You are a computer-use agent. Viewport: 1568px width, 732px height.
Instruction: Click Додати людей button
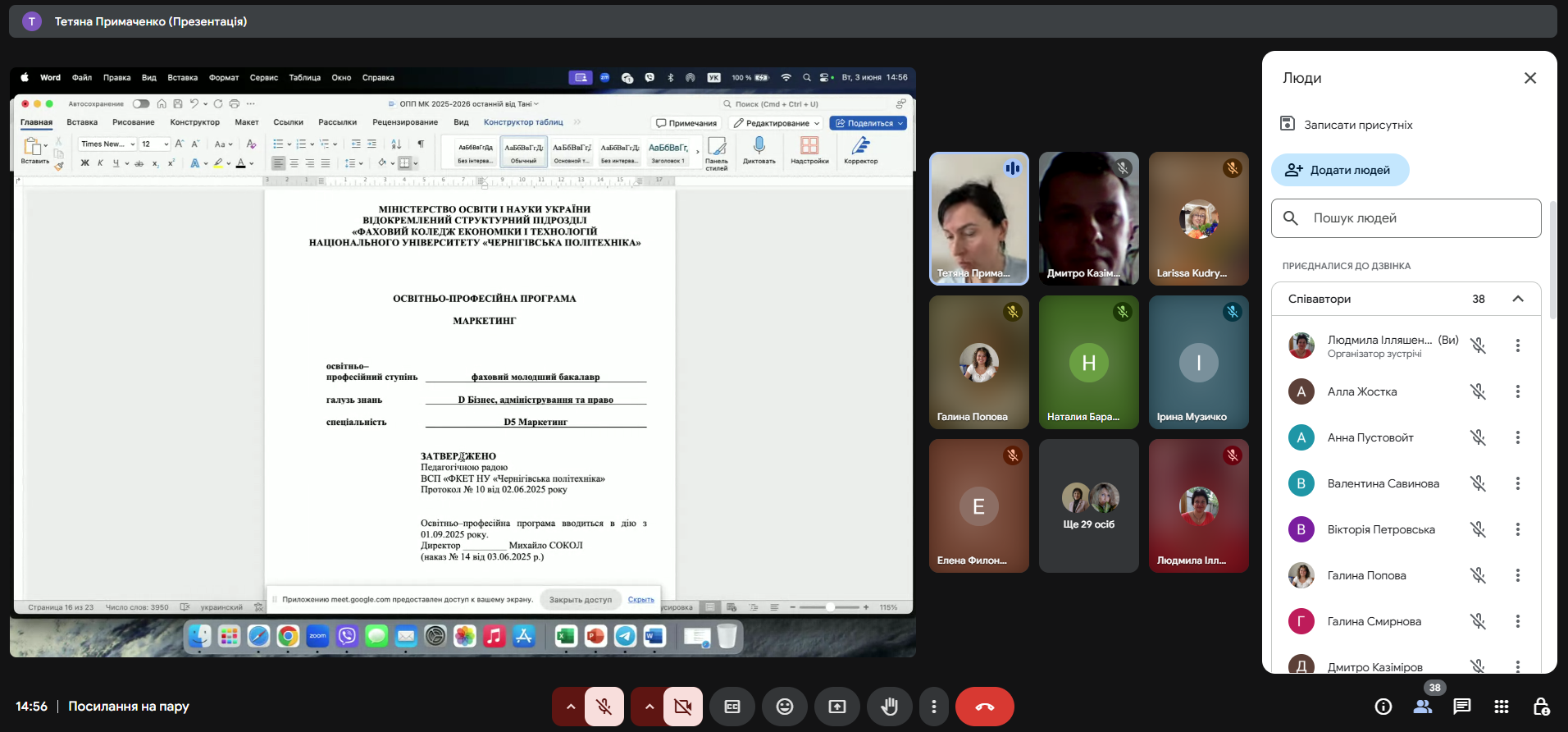click(1339, 170)
